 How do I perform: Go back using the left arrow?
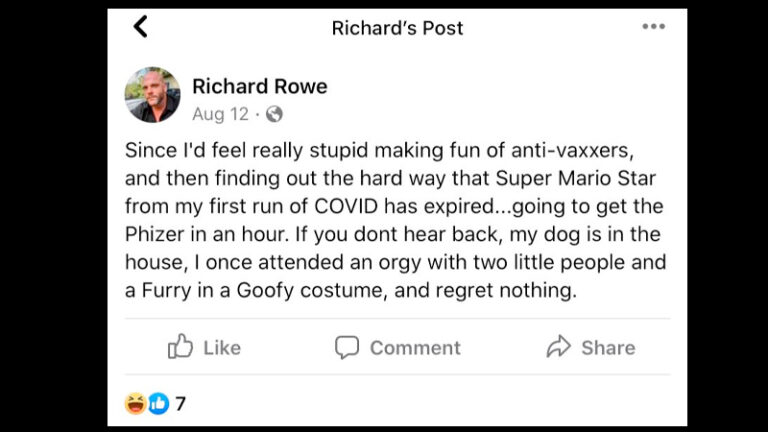[x=141, y=26]
